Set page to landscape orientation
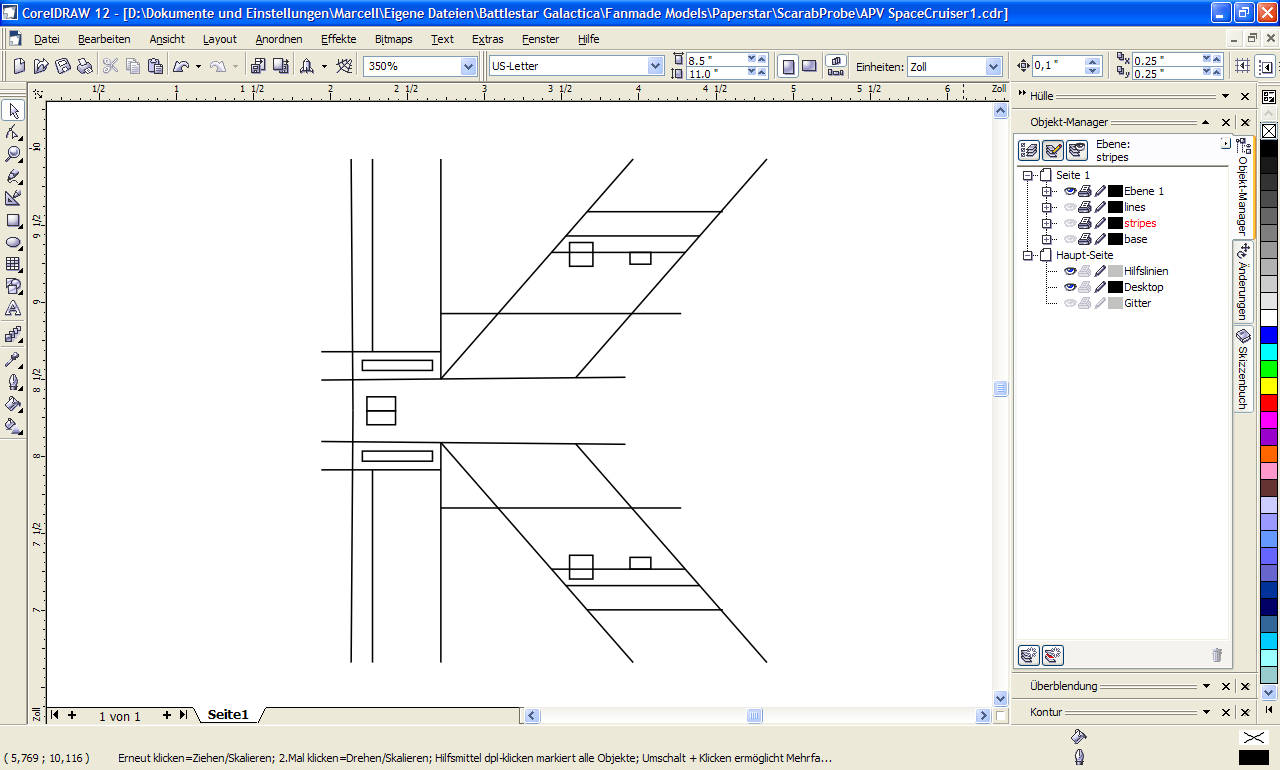This screenshot has width=1280, height=770. [x=809, y=66]
